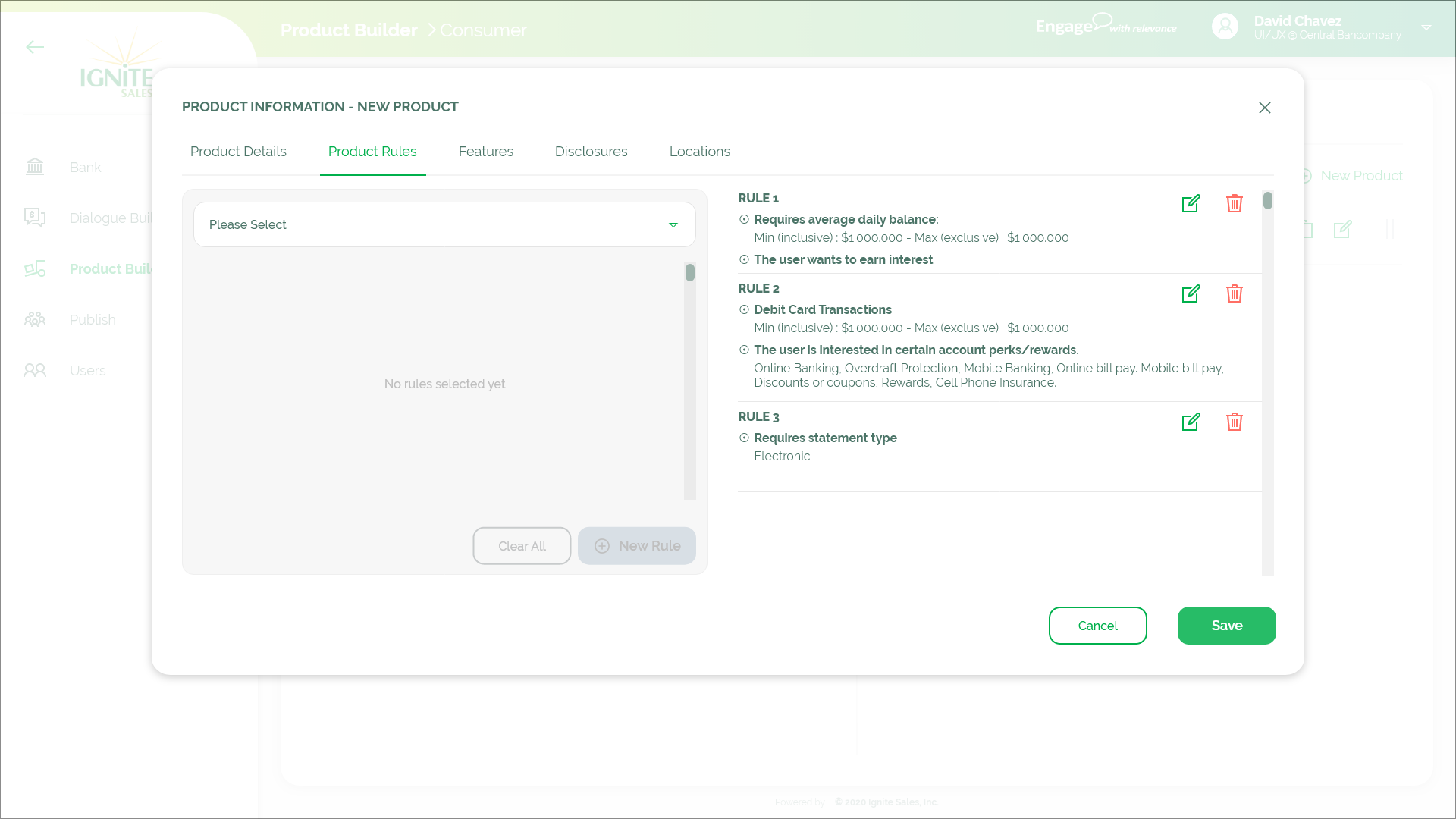Screen dimensions: 1456x819
Task: Click the user avatar icon
Action: (1225, 27)
